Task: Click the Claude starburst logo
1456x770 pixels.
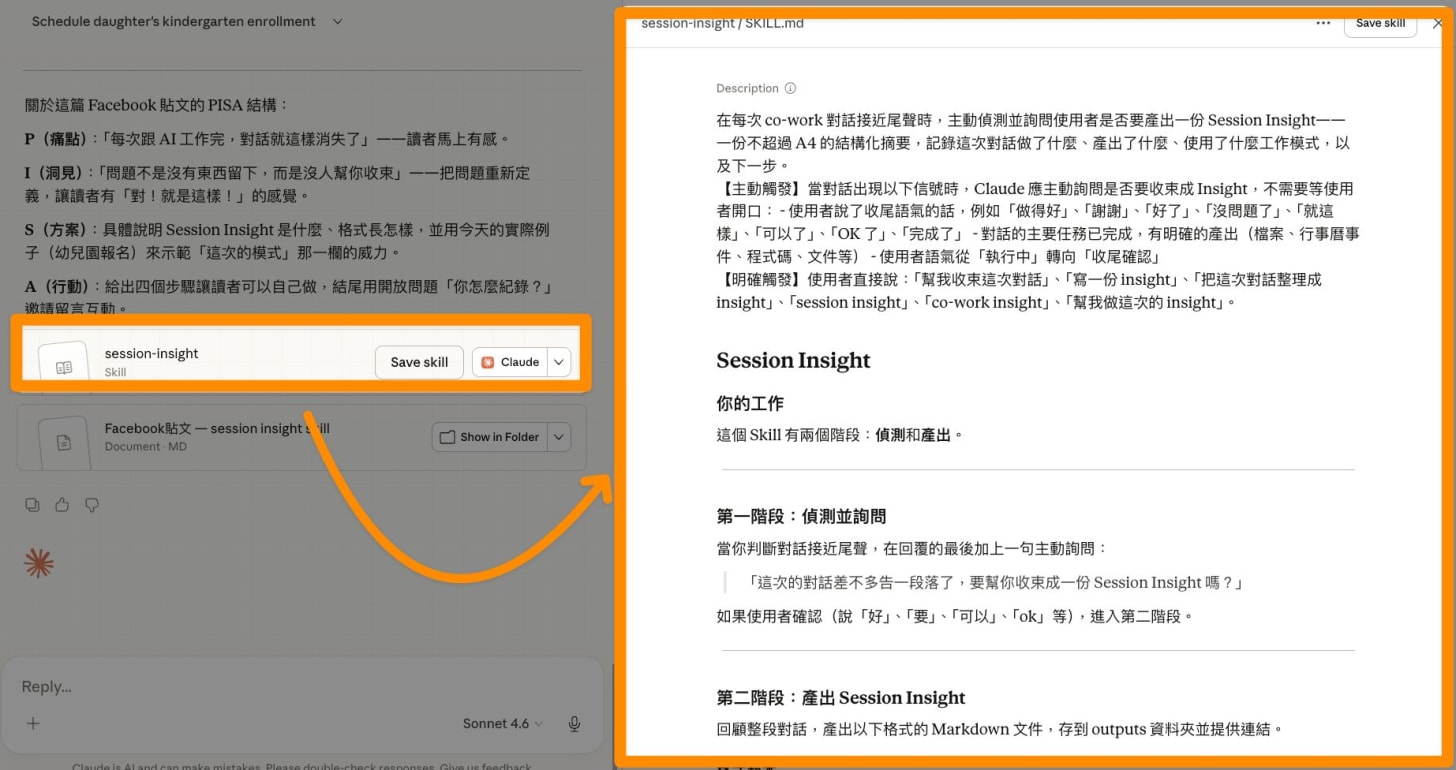Action: coord(38,565)
